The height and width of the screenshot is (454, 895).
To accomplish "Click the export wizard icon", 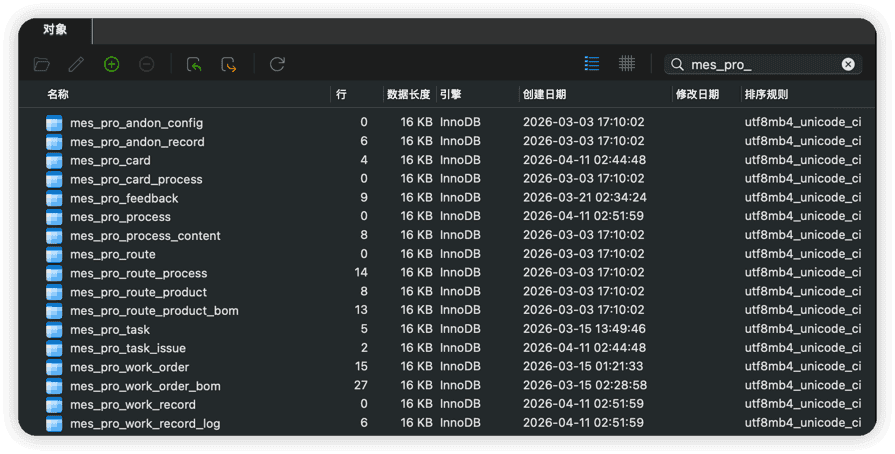I will 228,65.
